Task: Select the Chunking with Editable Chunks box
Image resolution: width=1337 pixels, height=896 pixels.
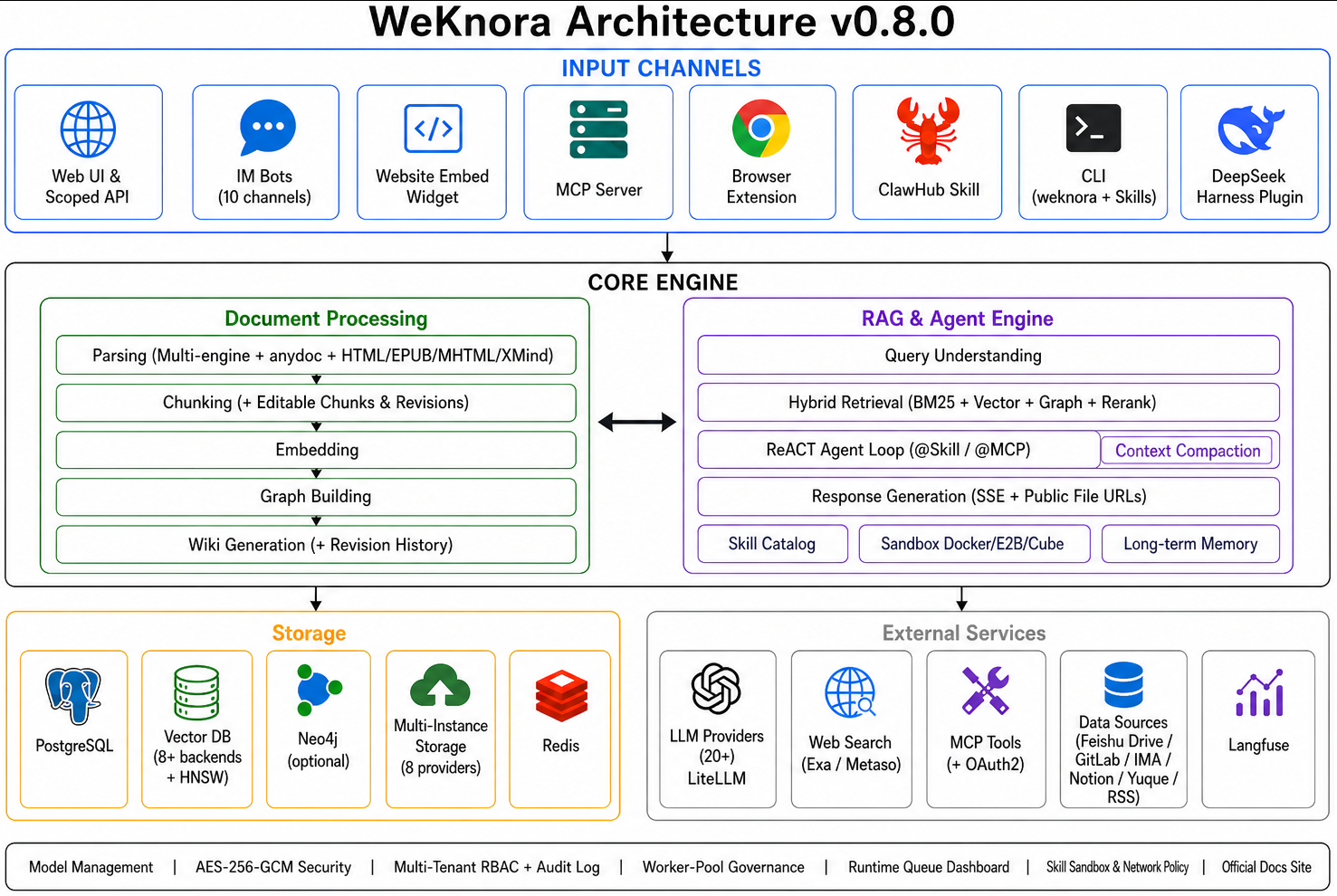Action: pyautogui.click(x=316, y=403)
